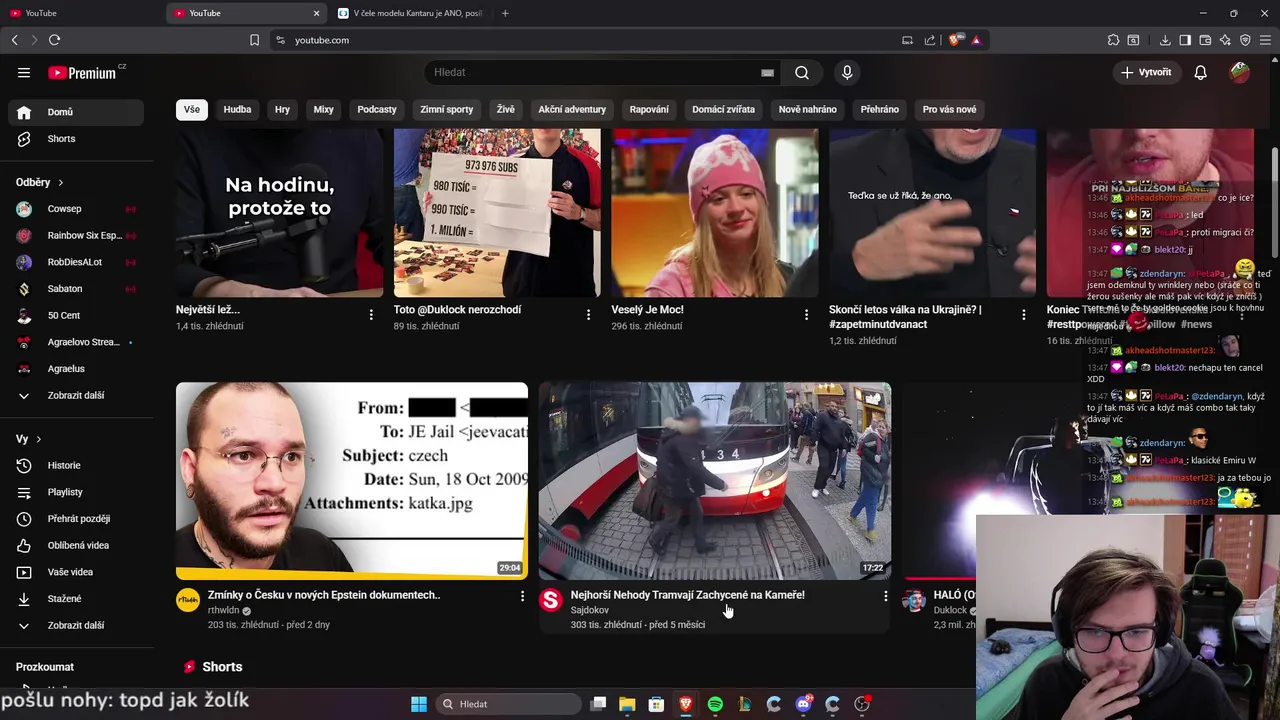Screen dimensions: 1280x720
Task: Open a new browser tab with the plus button
Action: point(505,13)
